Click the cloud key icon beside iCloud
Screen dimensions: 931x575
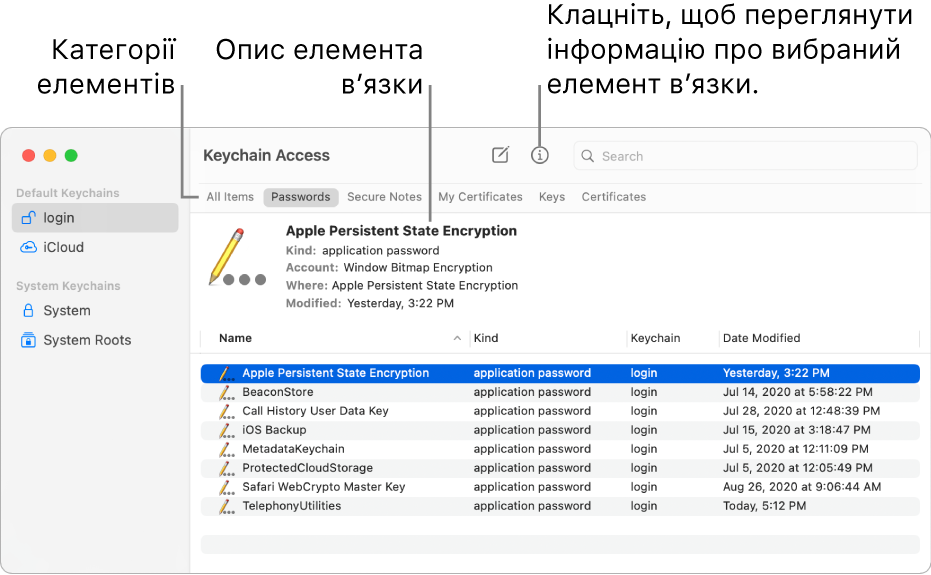(28, 247)
